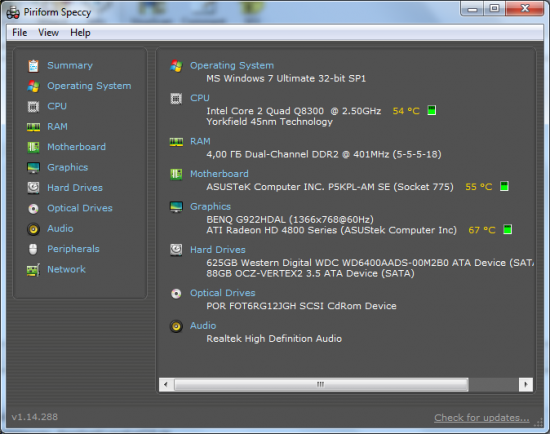The width and height of the screenshot is (550, 434).
Task: Select Audio label in the sidebar
Action: click(x=60, y=229)
